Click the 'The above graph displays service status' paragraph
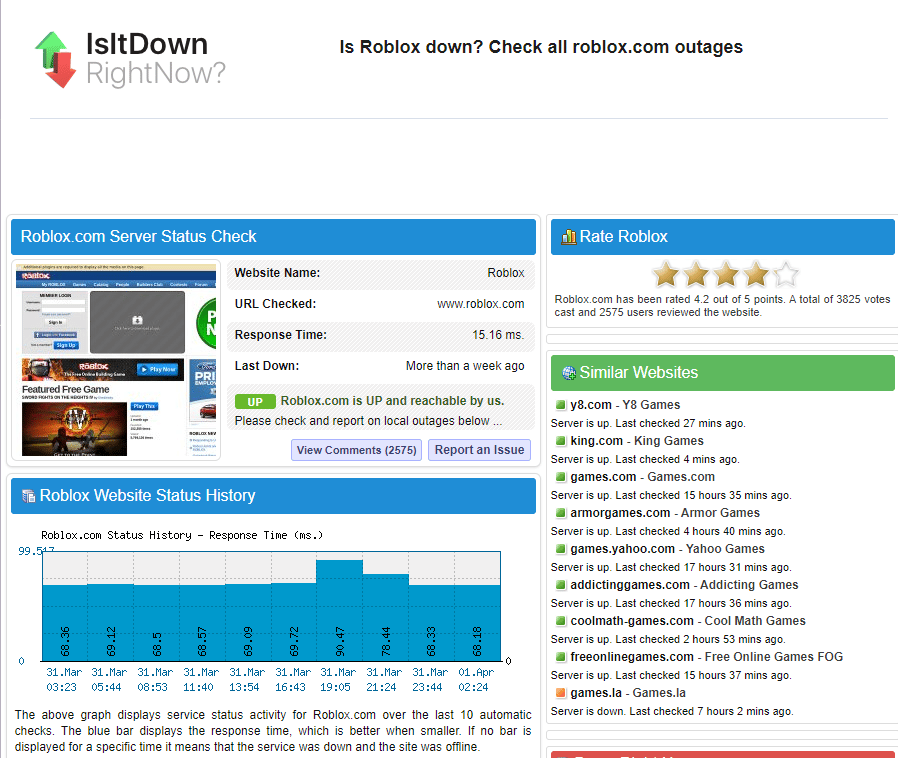898x758 pixels. [x=273, y=731]
